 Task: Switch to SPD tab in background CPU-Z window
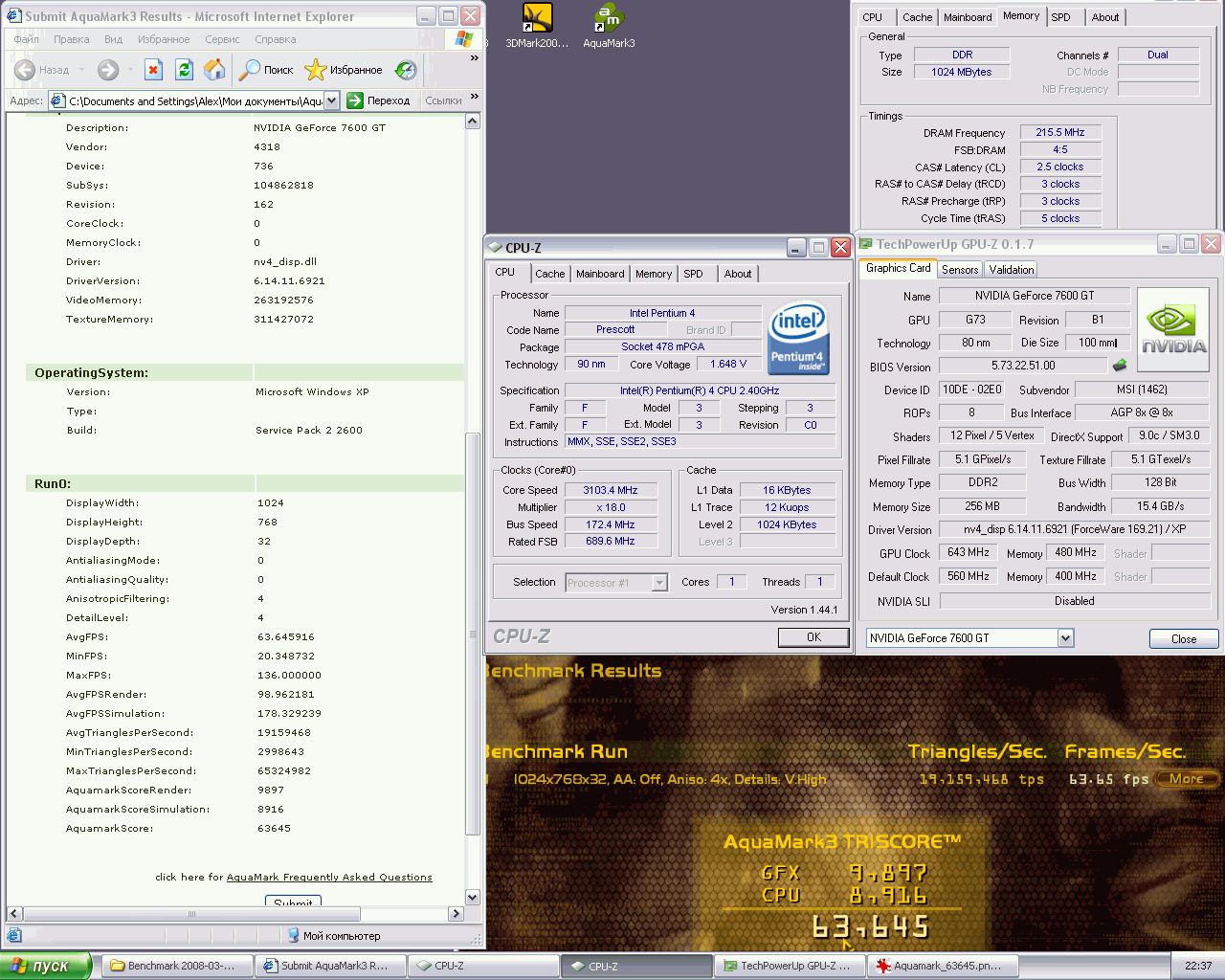(1060, 17)
